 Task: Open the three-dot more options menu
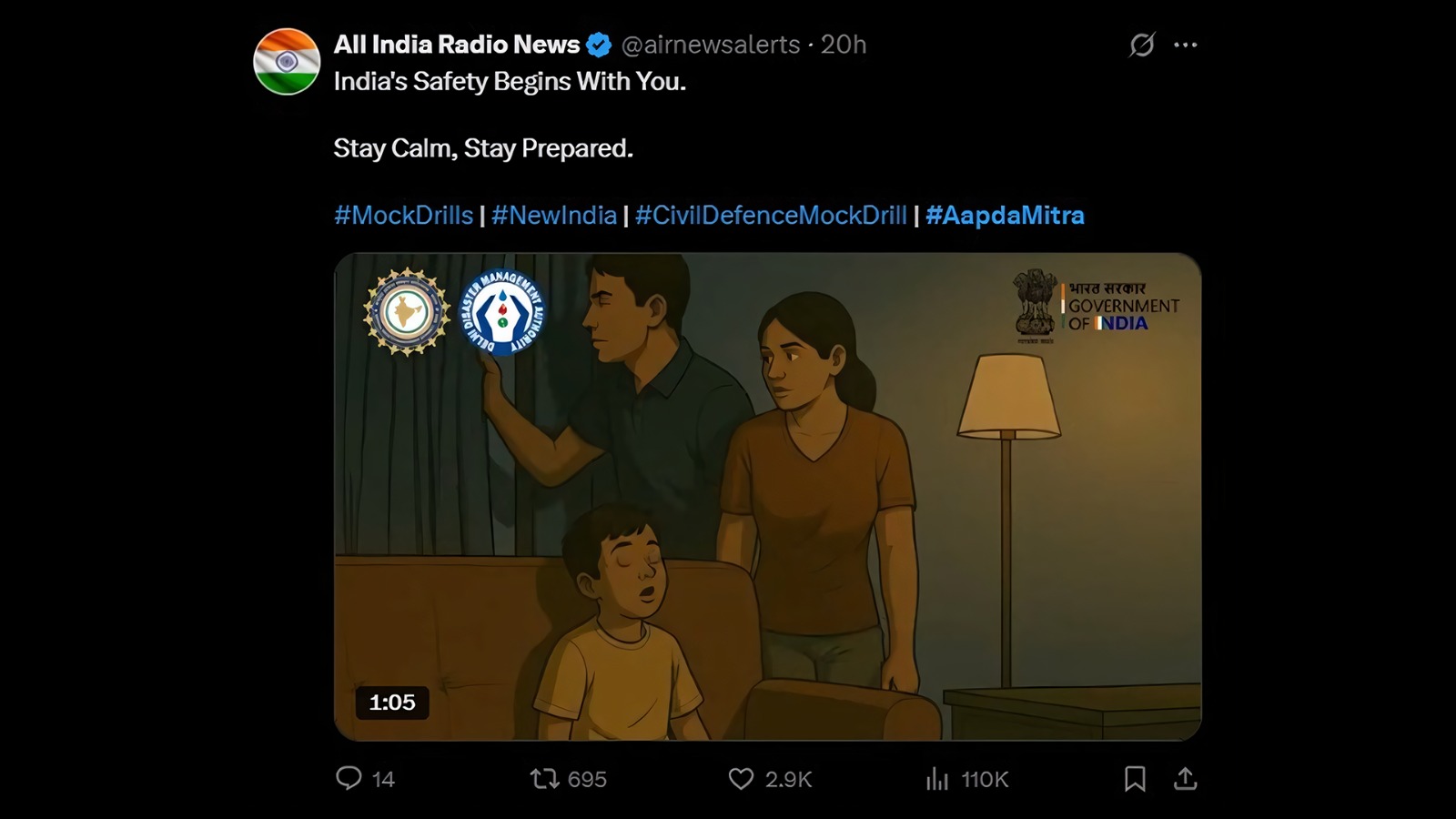pyautogui.click(x=1186, y=45)
